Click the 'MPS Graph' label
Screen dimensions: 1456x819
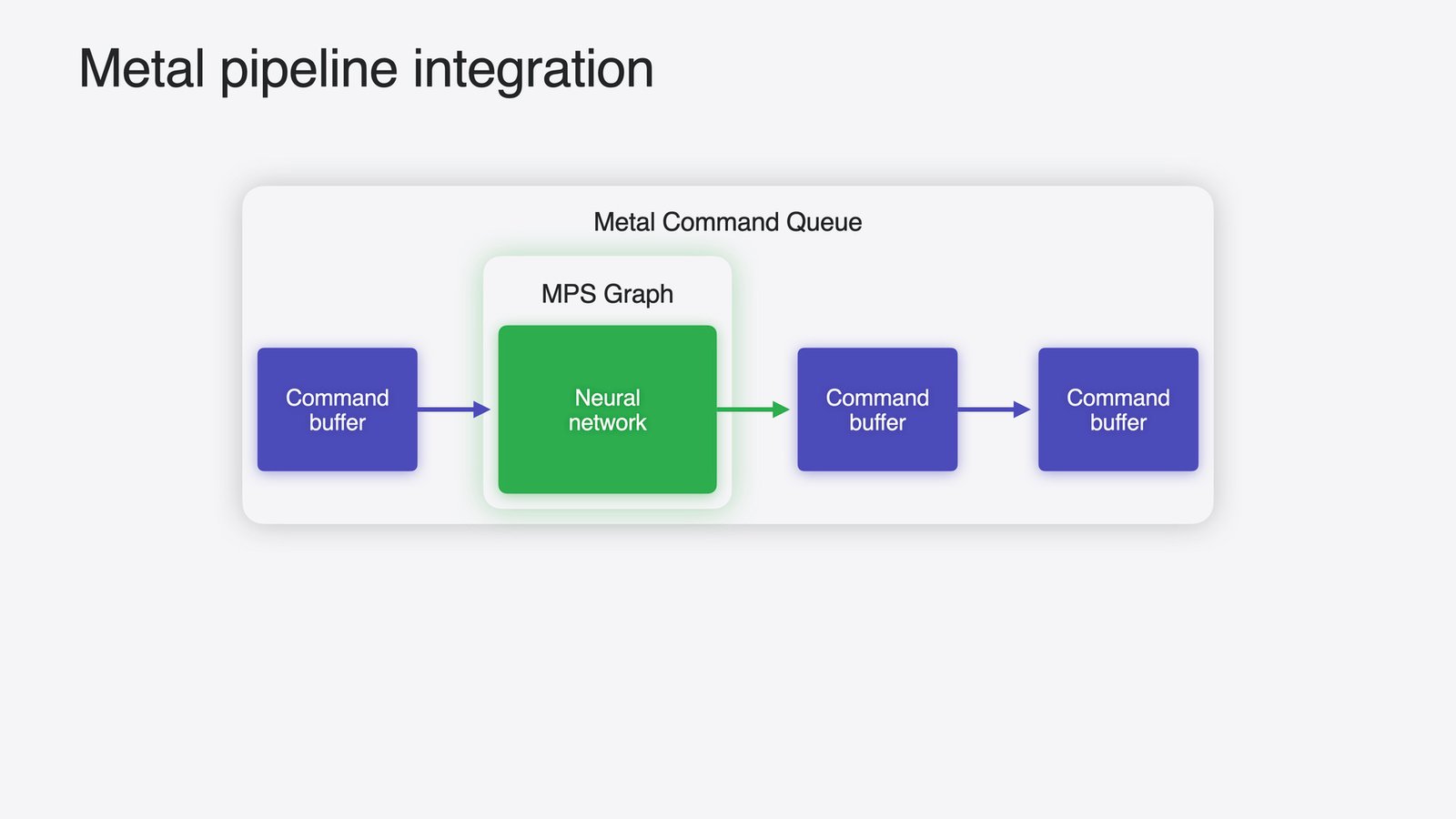pos(607,294)
